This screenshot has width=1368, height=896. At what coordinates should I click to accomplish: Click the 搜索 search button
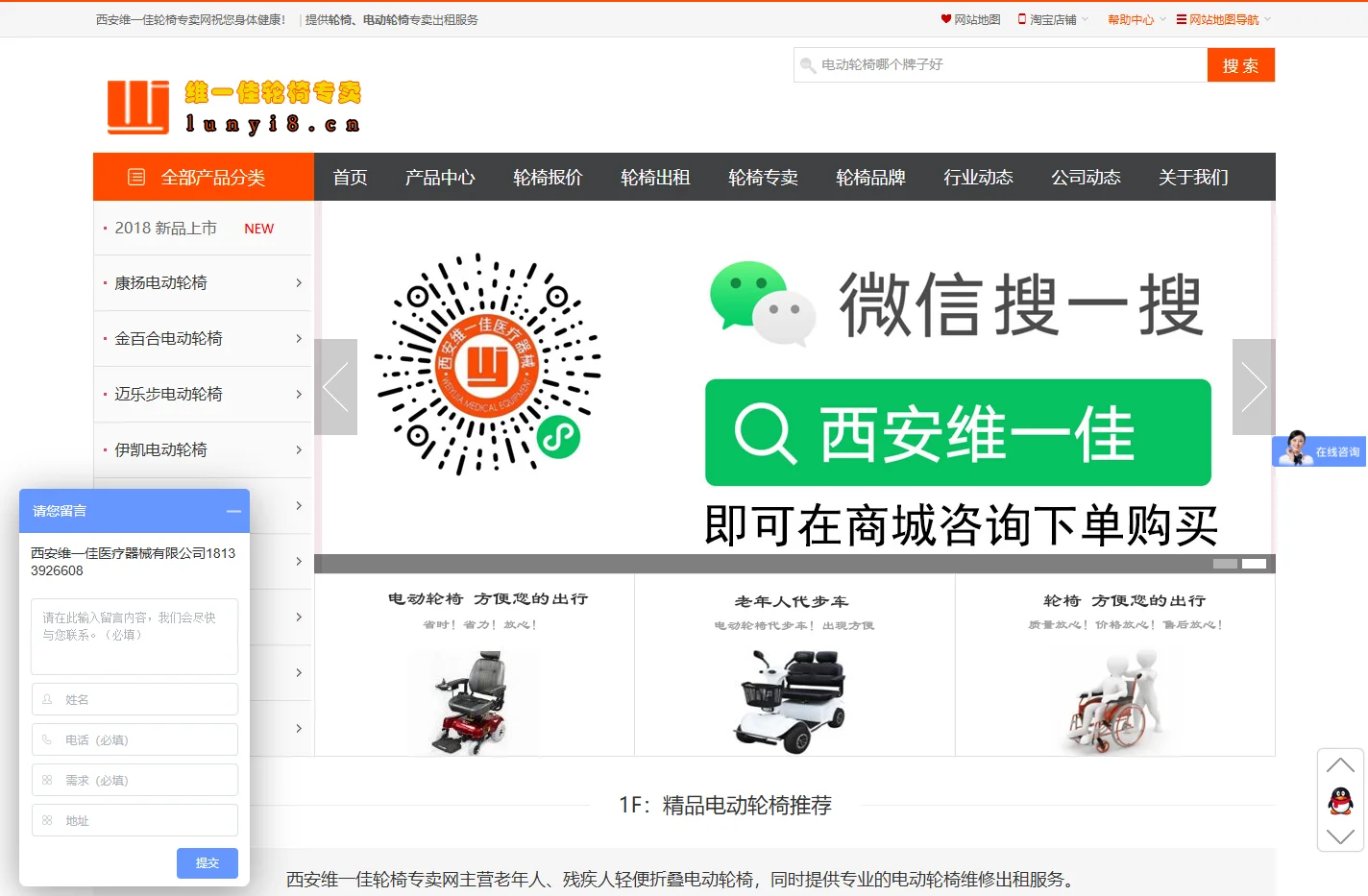[1240, 65]
